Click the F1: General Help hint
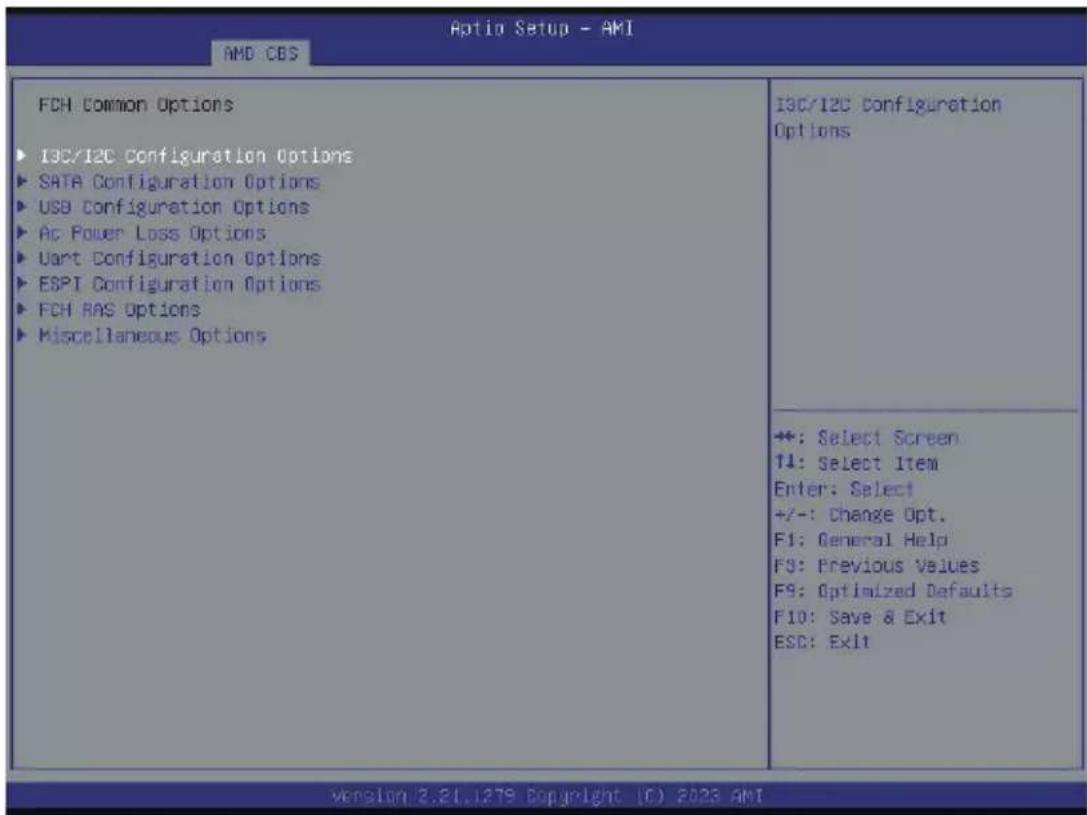The image size is (1087, 815). tap(860, 540)
